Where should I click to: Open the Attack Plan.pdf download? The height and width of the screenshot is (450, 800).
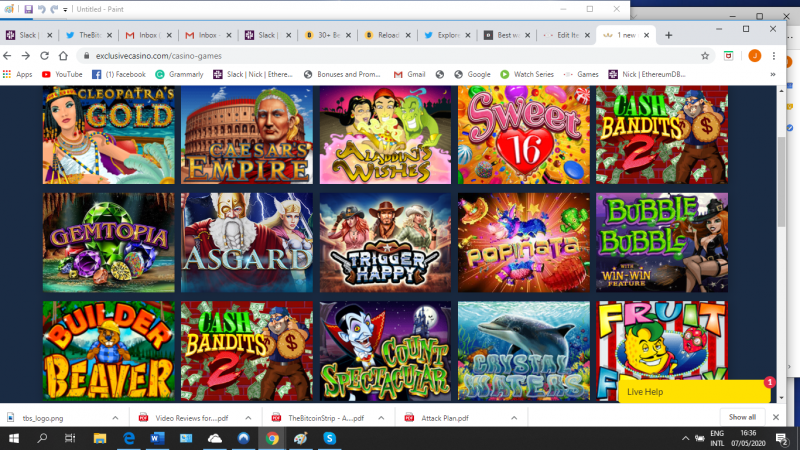[445, 418]
